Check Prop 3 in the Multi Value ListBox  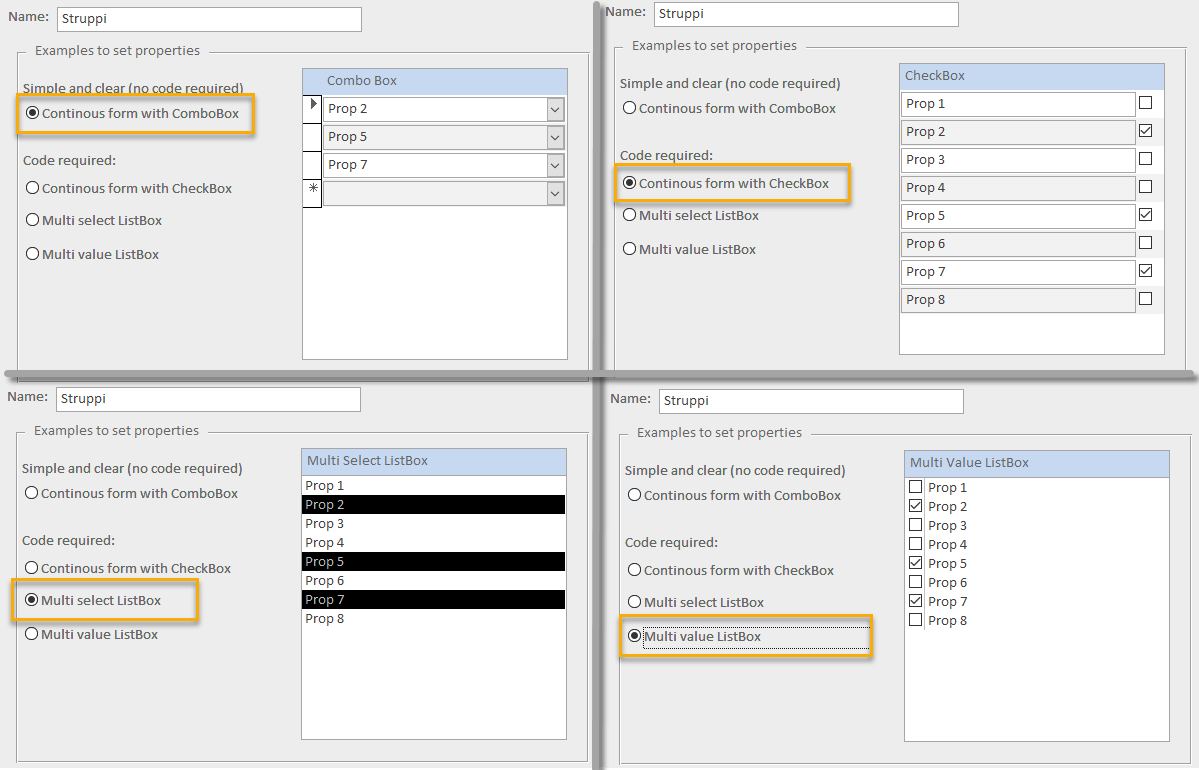pos(915,525)
